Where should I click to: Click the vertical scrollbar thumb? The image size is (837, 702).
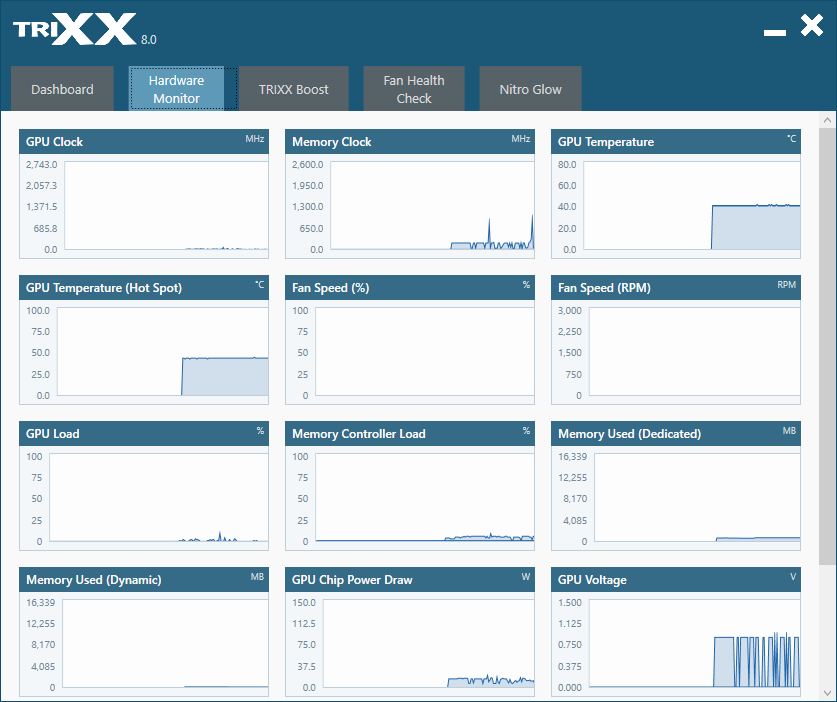tap(827, 346)
